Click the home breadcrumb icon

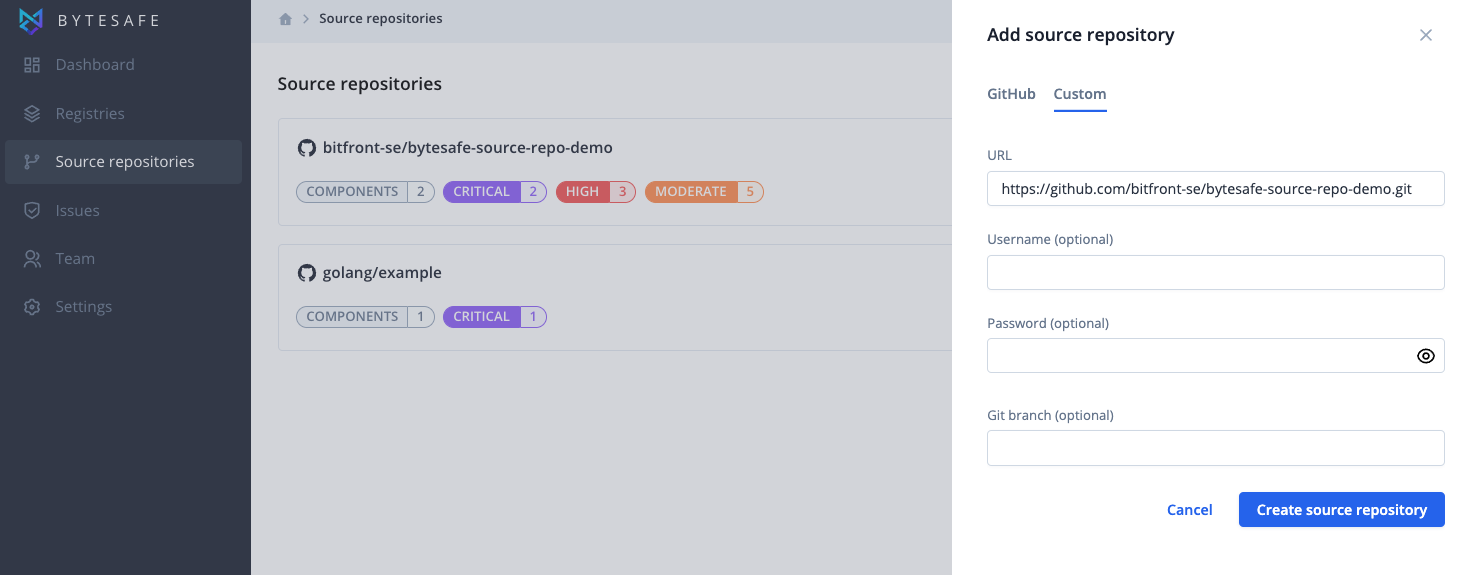[285, 19]
